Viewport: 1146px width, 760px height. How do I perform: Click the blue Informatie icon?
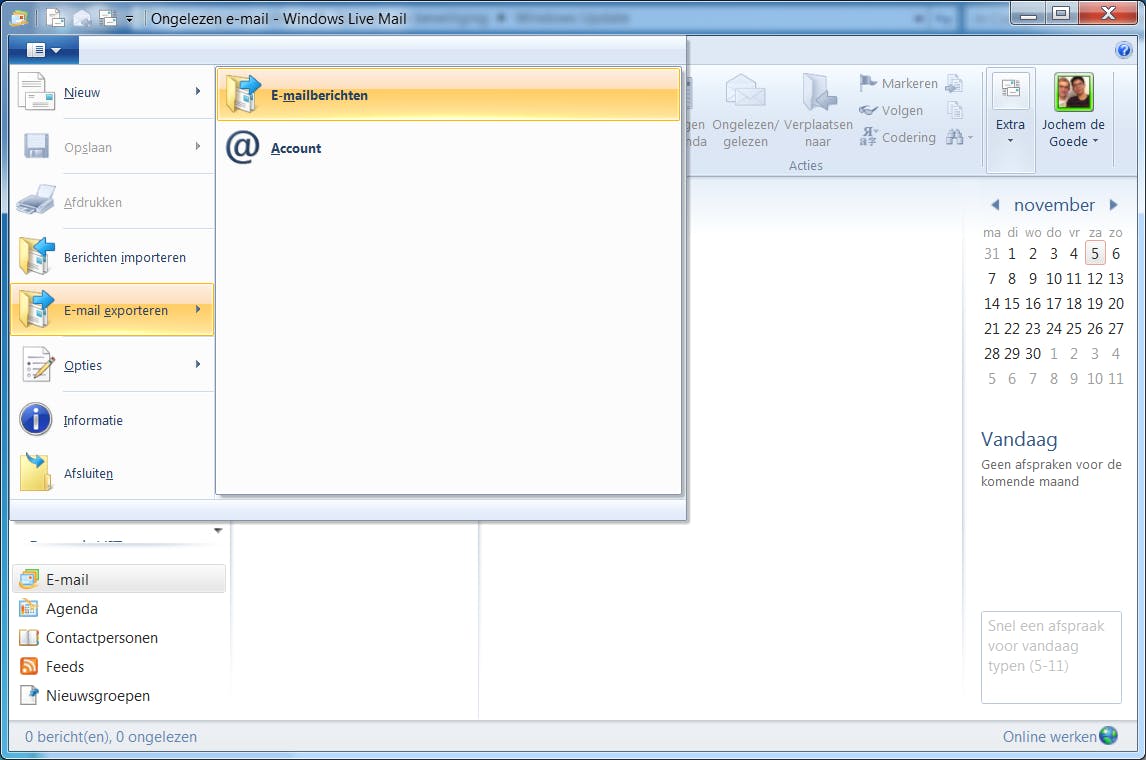coord(36,419)
